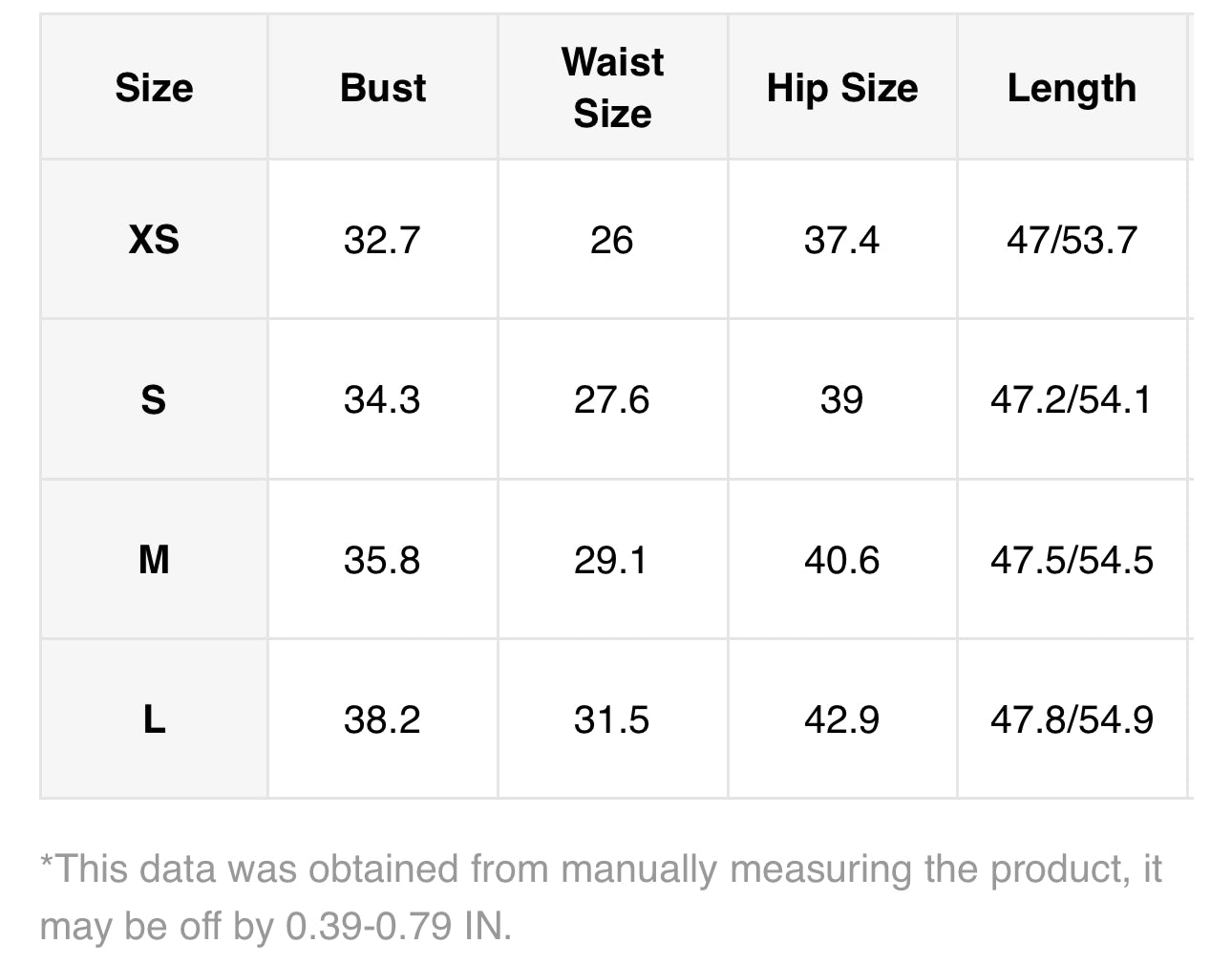The width and height of the screenshot is (1232, 965).
Task: Select the M size row label
Action: coord(154,560)
